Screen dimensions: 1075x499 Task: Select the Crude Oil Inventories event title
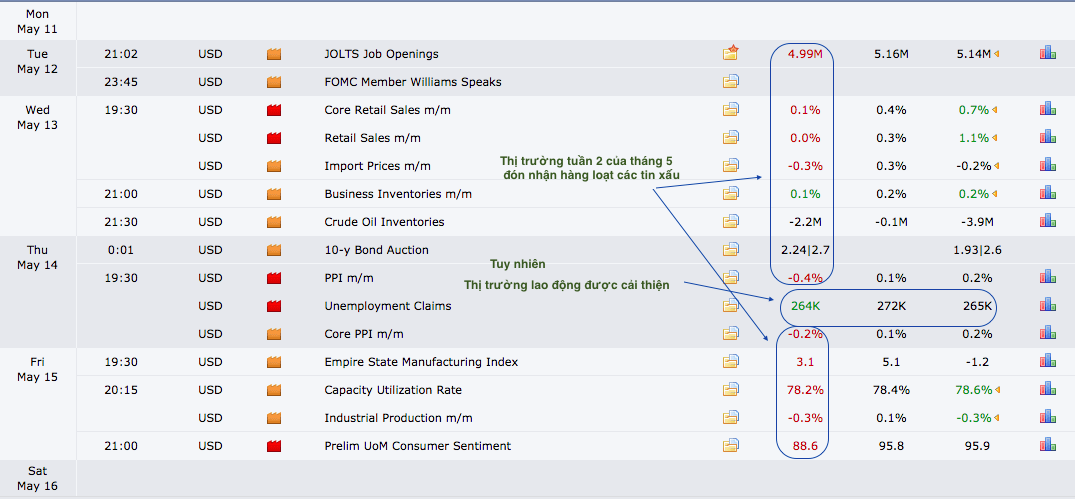click(x=384, y=222)
